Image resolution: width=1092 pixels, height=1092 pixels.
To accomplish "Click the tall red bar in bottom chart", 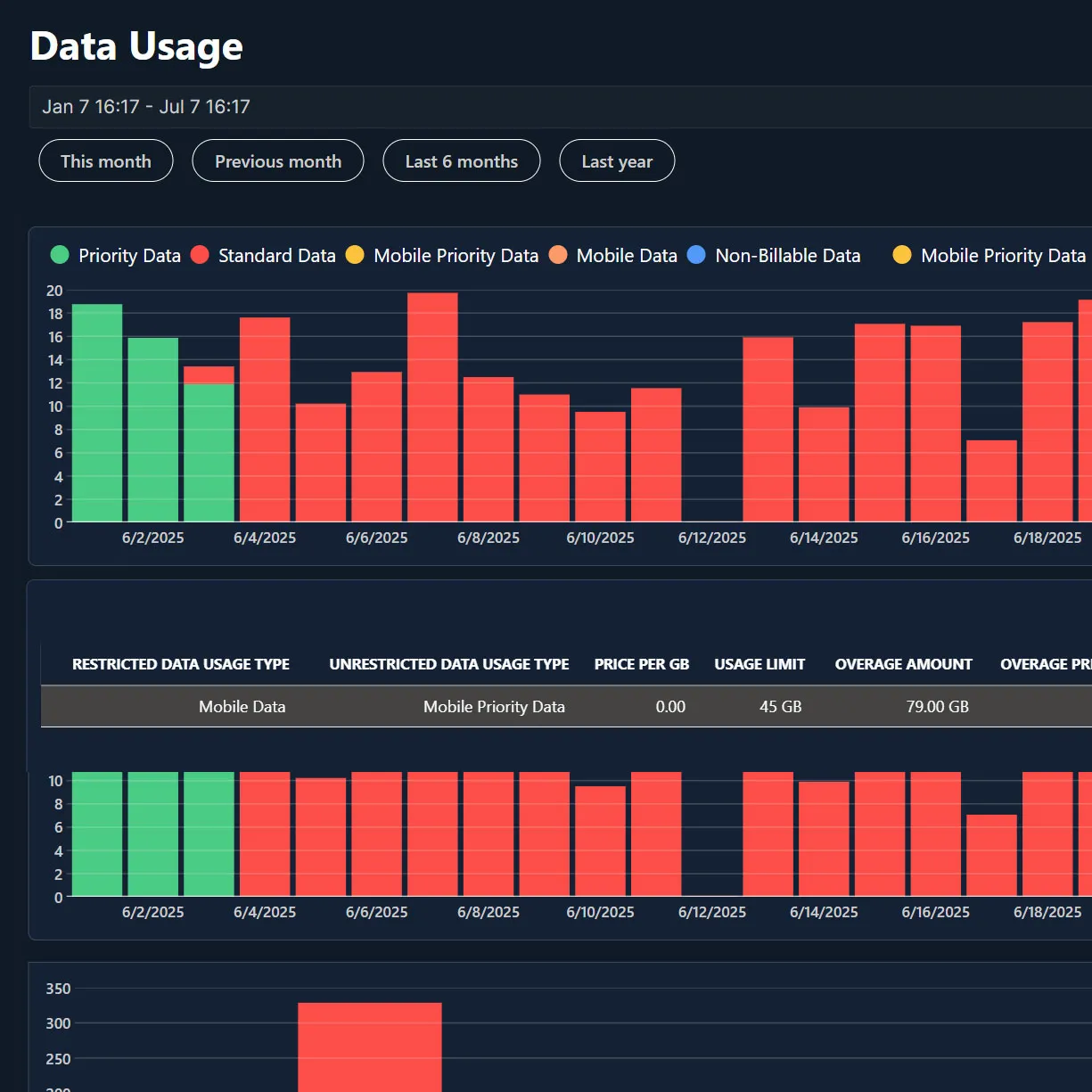I will pos(370,1047).
